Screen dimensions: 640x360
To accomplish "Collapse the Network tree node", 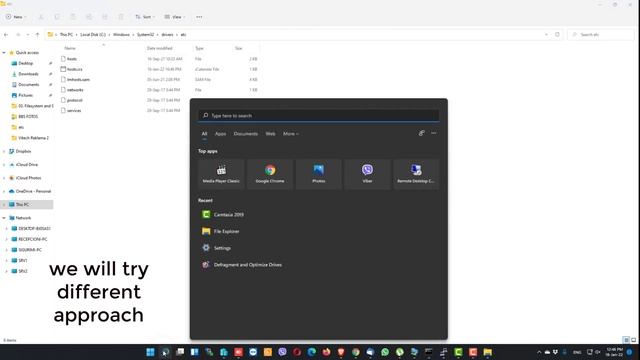I will (4, 218).
